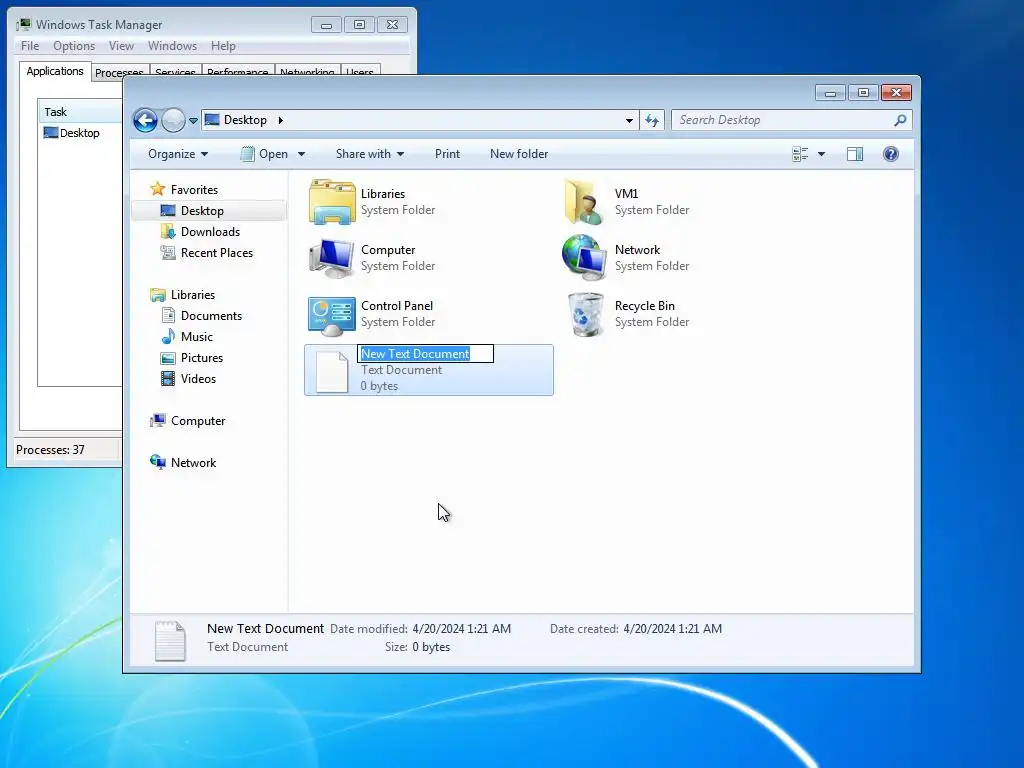Expand the arrow after Desktop in the address bar
This screenshot has width=1024, height=768.
click(x=281, y=120)
